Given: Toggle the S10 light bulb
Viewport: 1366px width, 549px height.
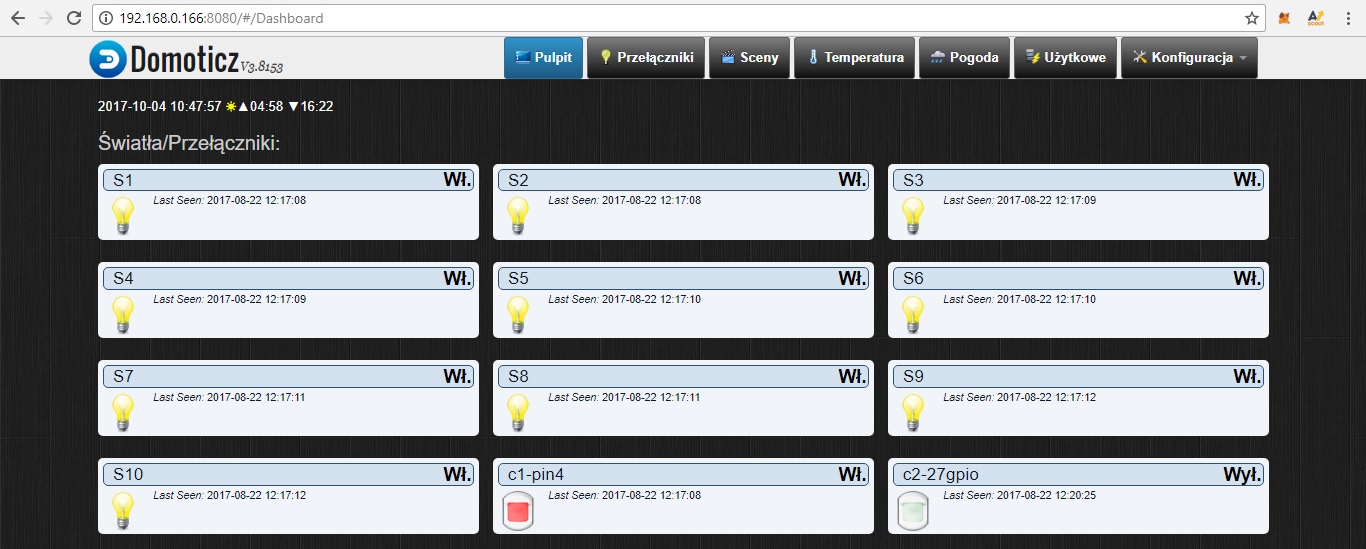Looking at the screenshot, I should tap(122, 510).
